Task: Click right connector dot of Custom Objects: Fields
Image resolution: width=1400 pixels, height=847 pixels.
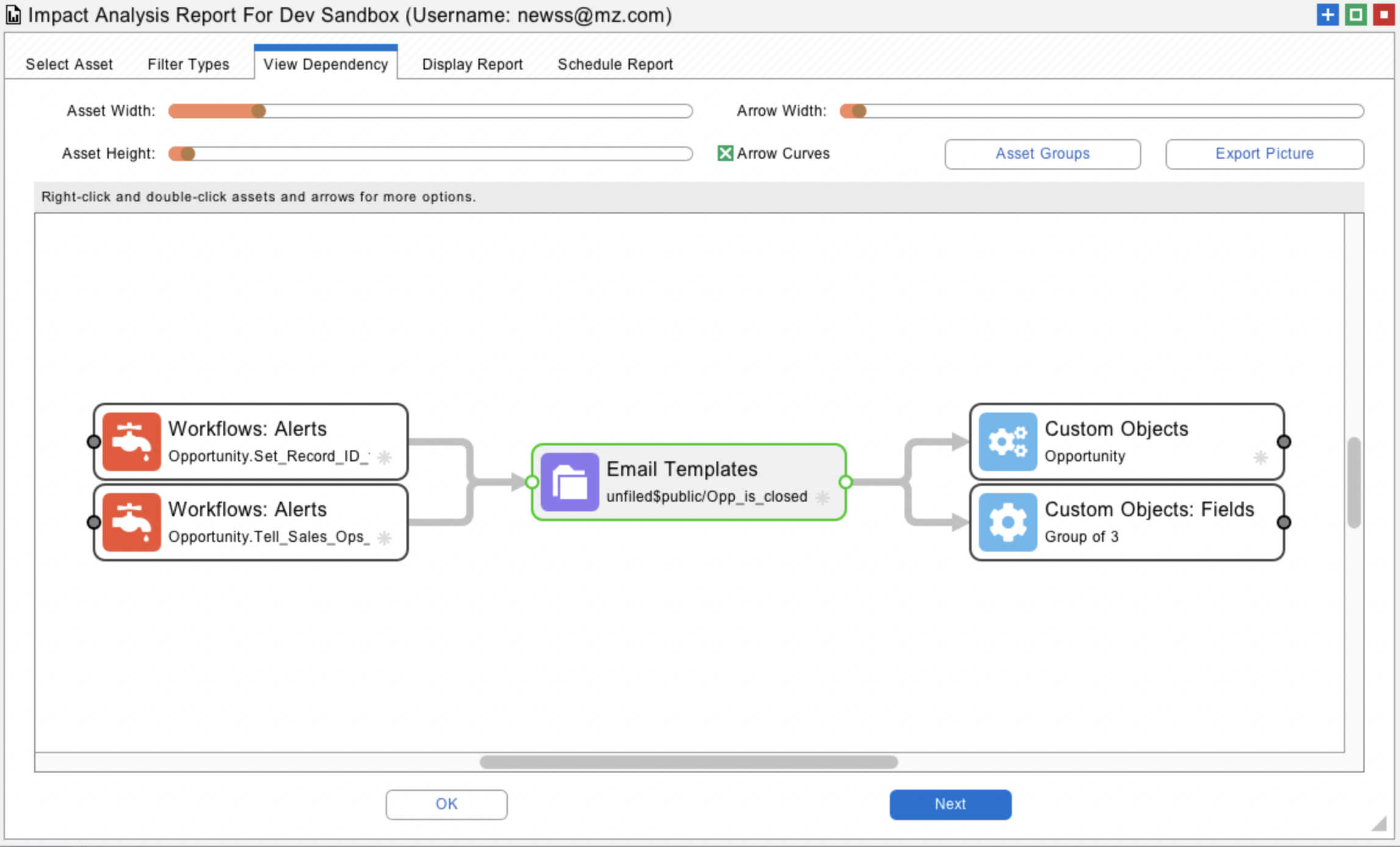Action: pos(1283,522)
